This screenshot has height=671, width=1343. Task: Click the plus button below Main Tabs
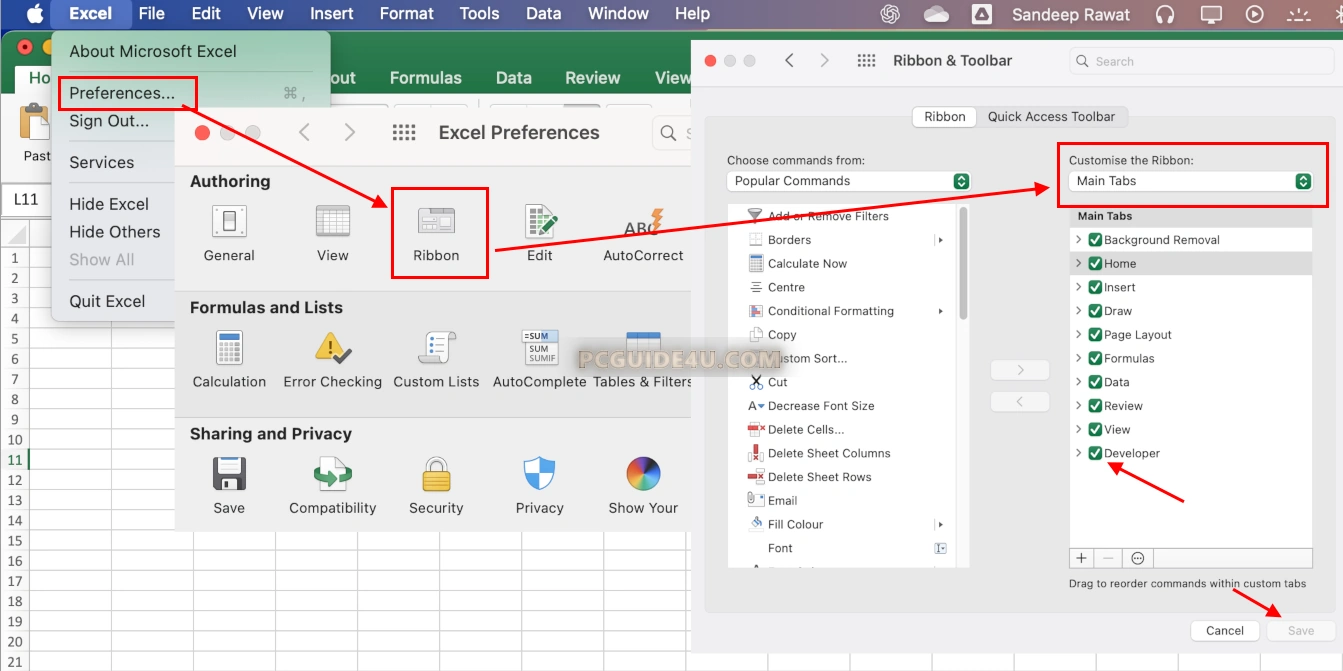(1081, 558)
